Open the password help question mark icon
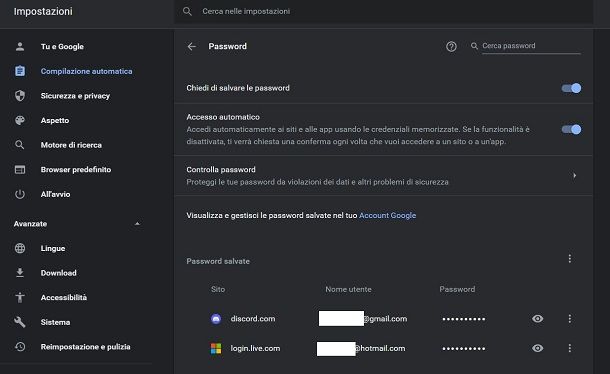610x374 pixels. pyautogui.click(x=451, y=47)
